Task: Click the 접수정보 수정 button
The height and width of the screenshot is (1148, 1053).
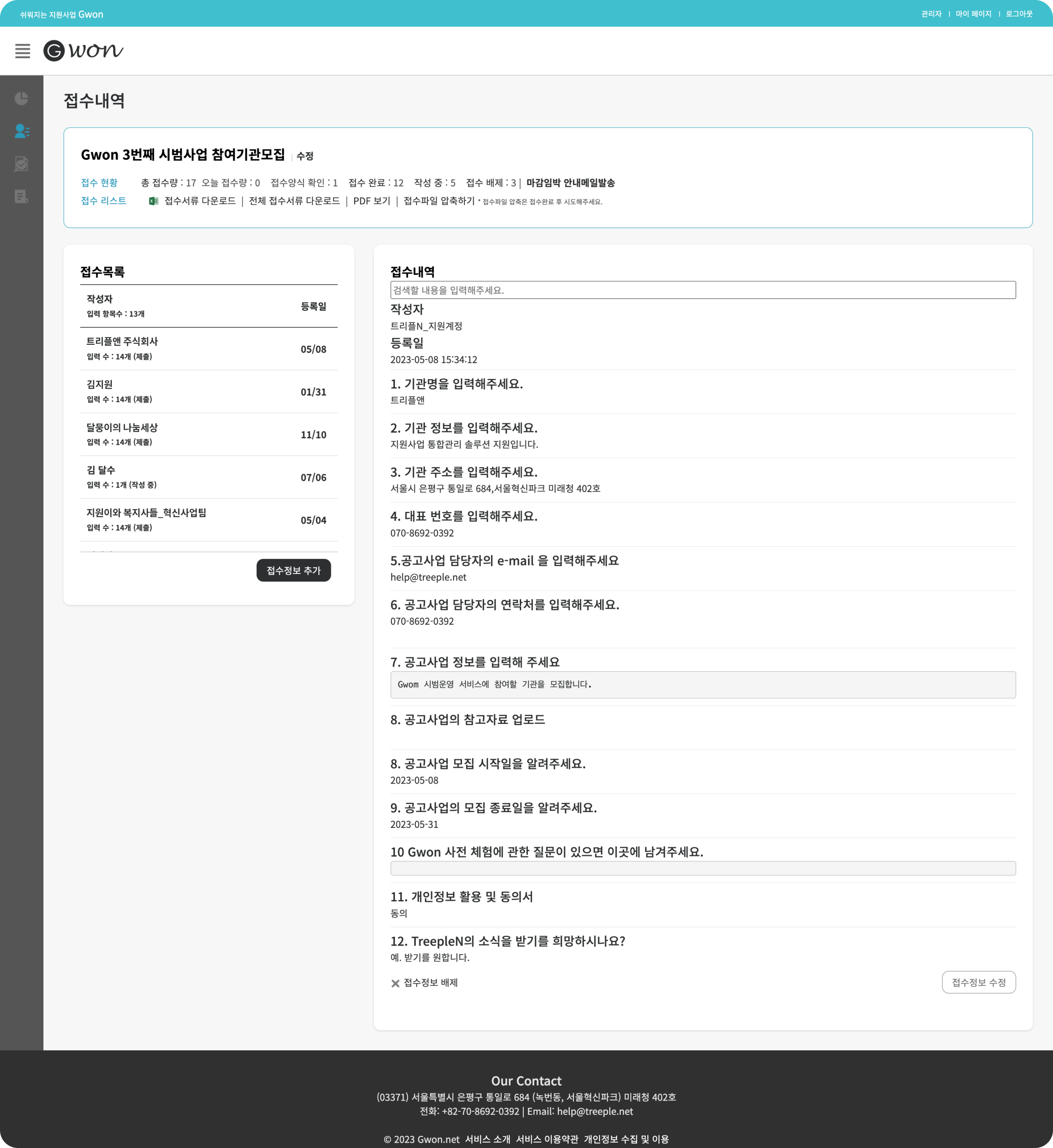Action: (978, 982)
